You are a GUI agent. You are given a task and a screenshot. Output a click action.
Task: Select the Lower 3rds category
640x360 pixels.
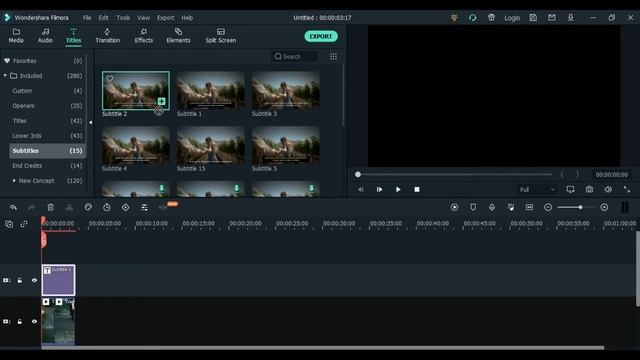tap(47, 136)
